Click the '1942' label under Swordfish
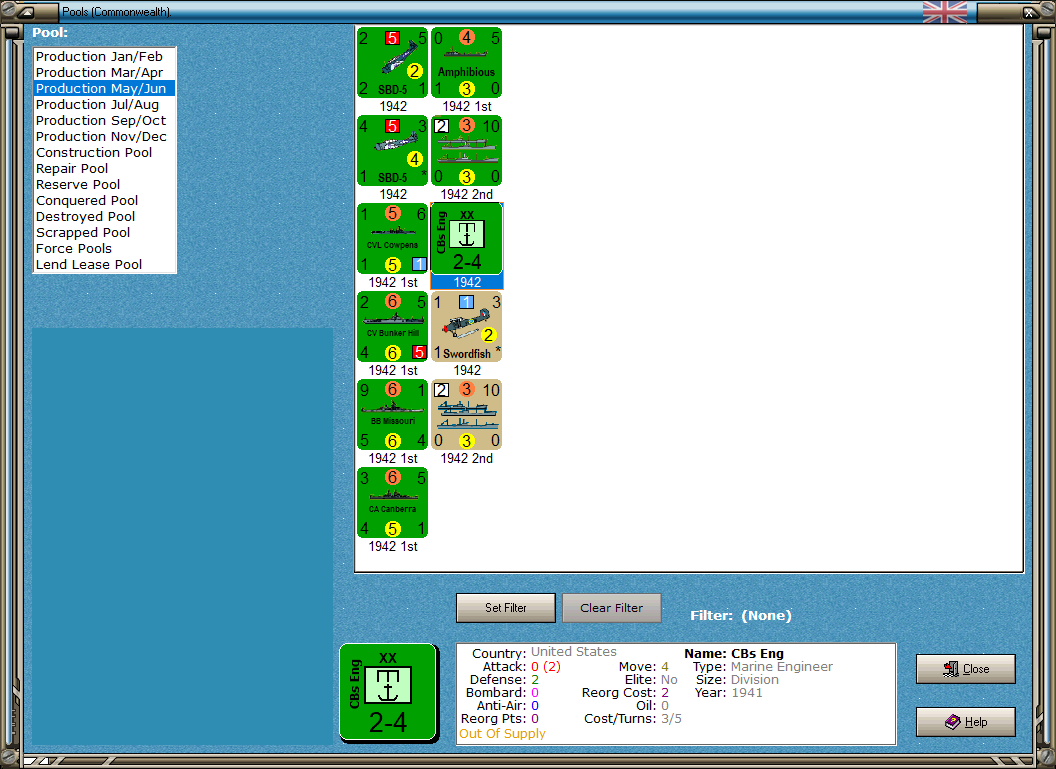The width and height of the screenshot is (1056, 769). click(x=467, y=370)
